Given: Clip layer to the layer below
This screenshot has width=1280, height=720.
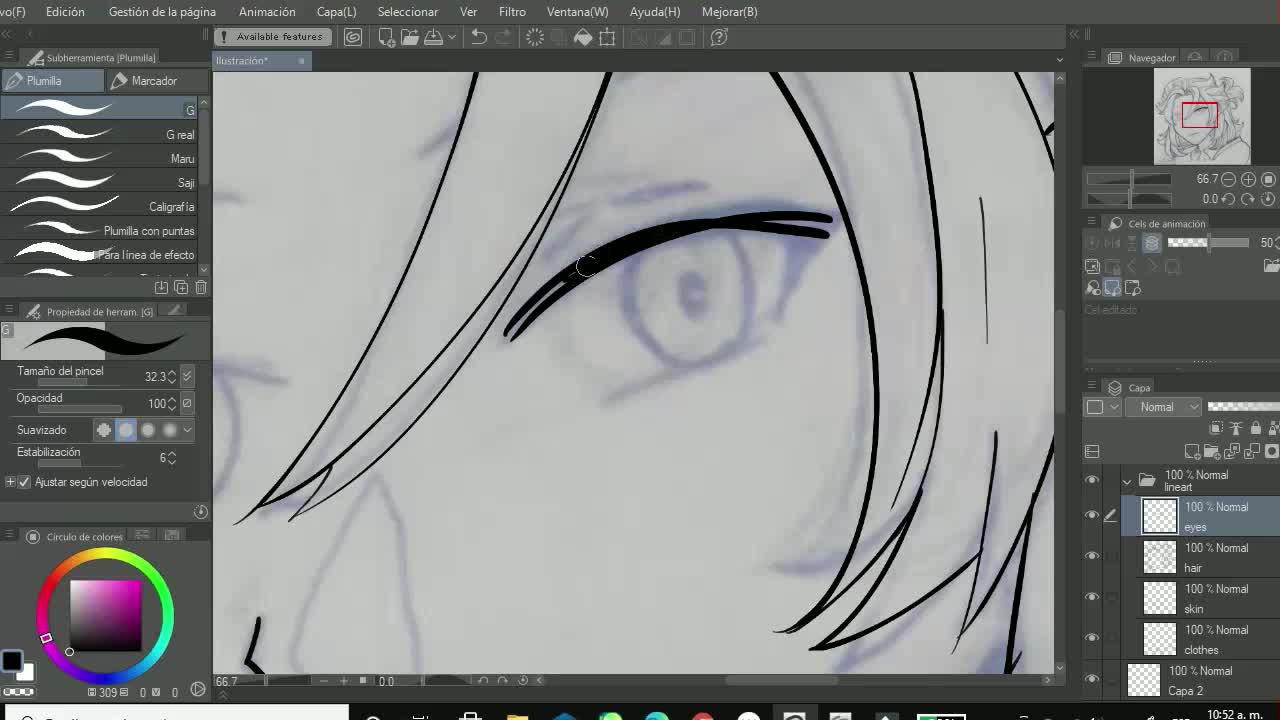Looking at the screenshot, I should click(1216, 428).
